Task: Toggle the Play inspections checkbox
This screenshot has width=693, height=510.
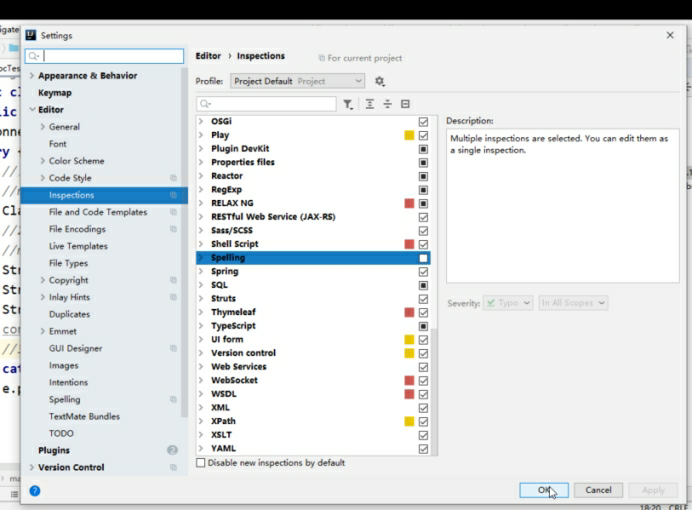Action: click(423, 135)
